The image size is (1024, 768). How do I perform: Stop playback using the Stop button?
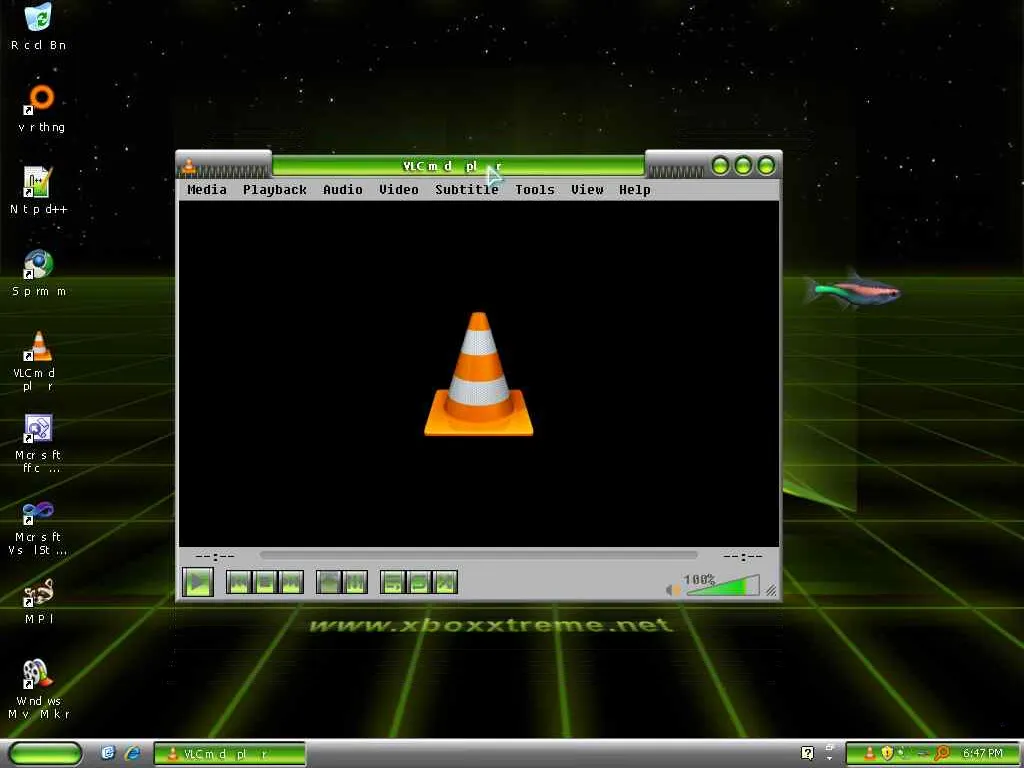265,582
